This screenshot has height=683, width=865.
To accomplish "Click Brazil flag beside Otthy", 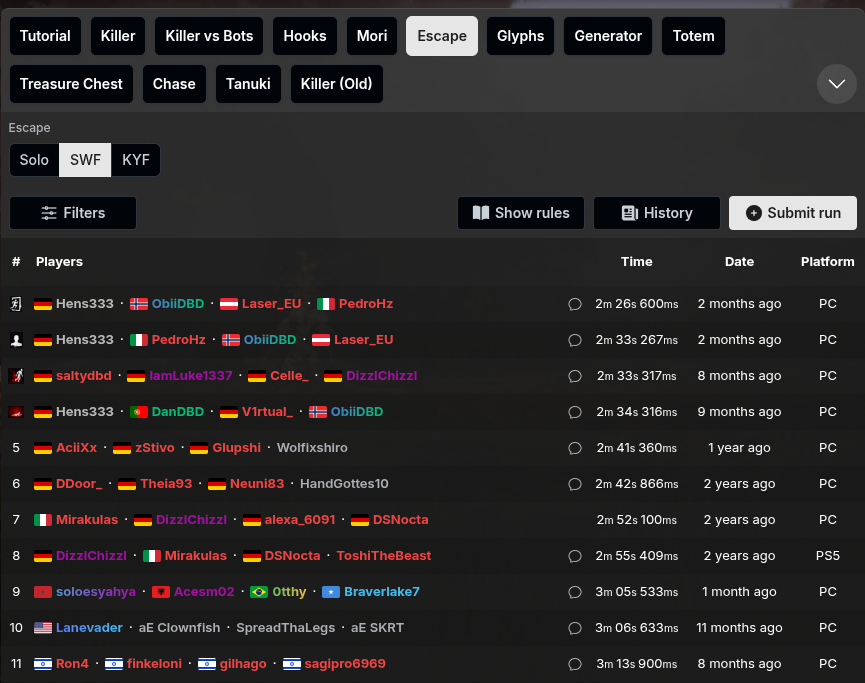I will point(259,592).
